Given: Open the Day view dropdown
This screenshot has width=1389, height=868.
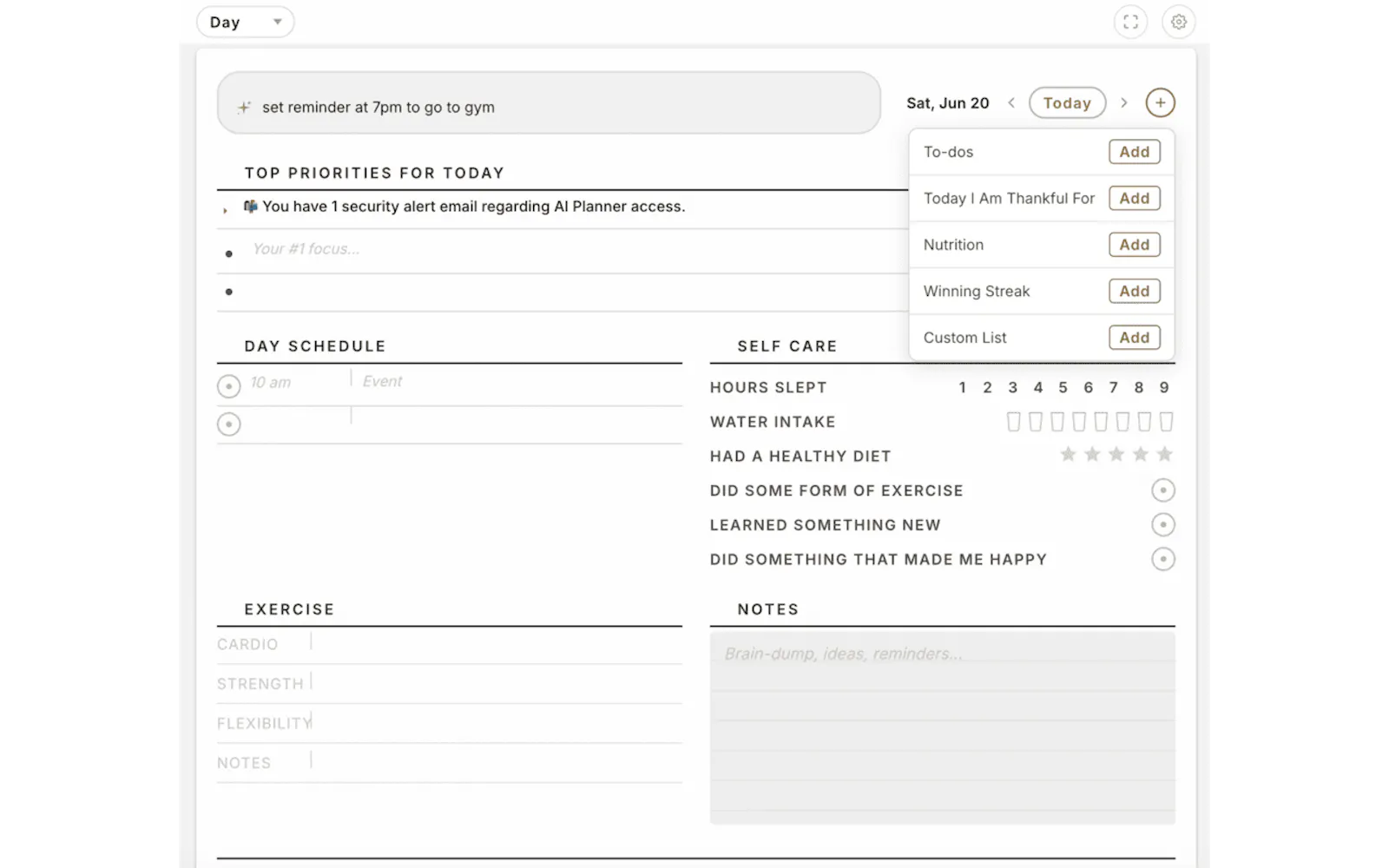Looking at the screenshot, I should [x=245, y=22].
